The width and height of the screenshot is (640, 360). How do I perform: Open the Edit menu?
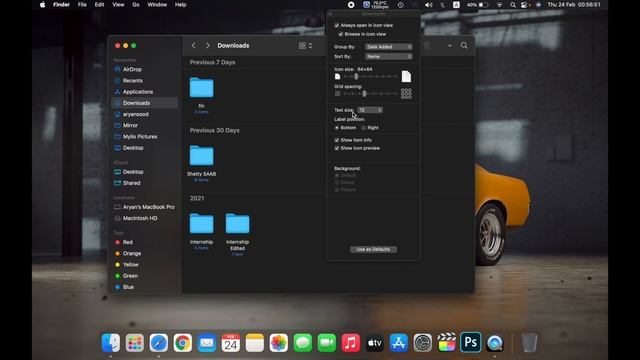[99, 5]
